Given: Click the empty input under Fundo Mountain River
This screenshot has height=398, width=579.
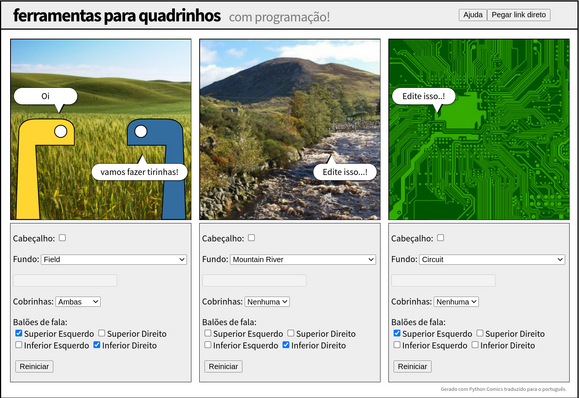Looking at the screenshot, I should pyautogui.click(x=254, y=281).
